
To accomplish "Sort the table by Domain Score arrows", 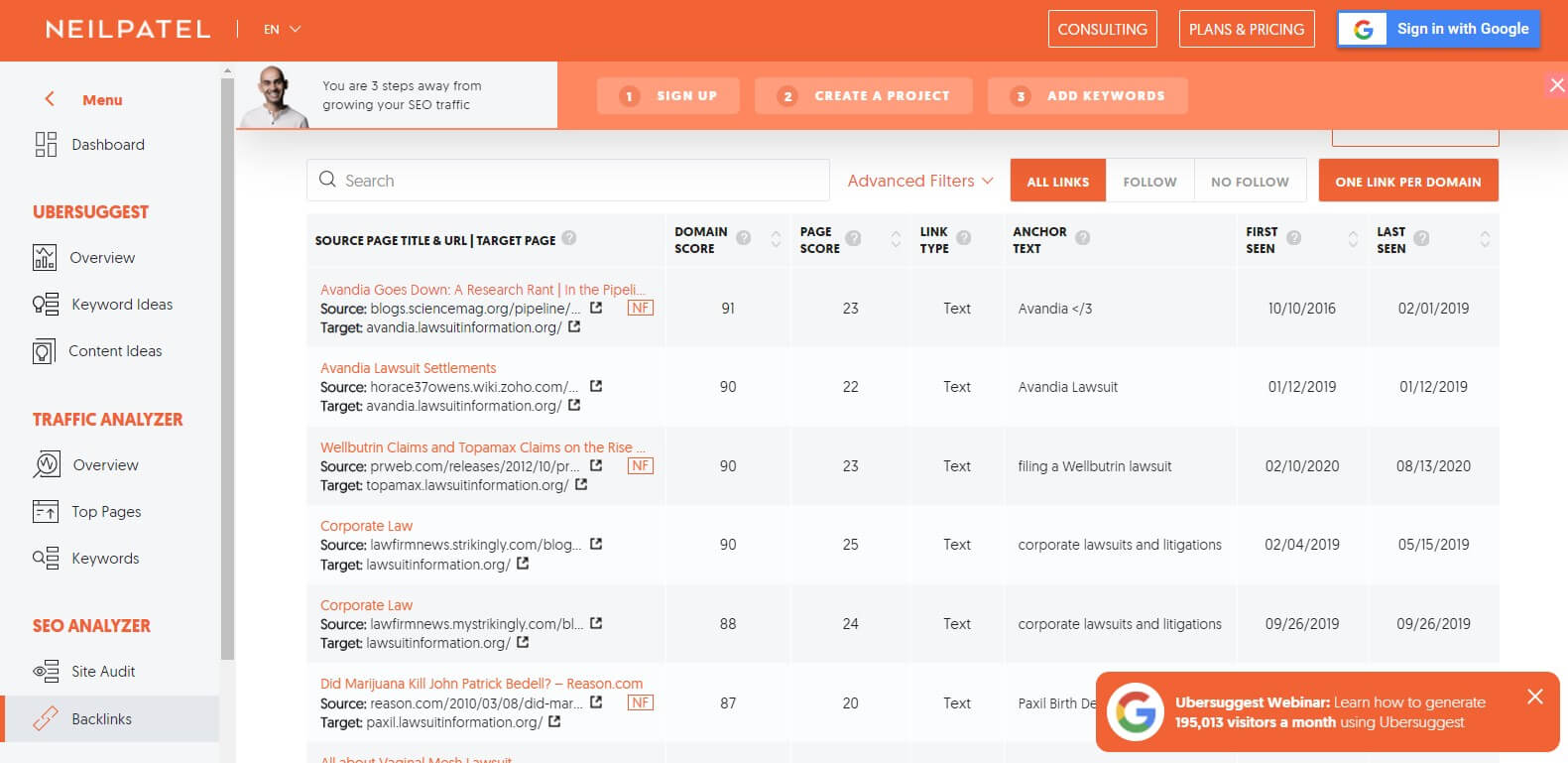I will (x=776, y=239).
